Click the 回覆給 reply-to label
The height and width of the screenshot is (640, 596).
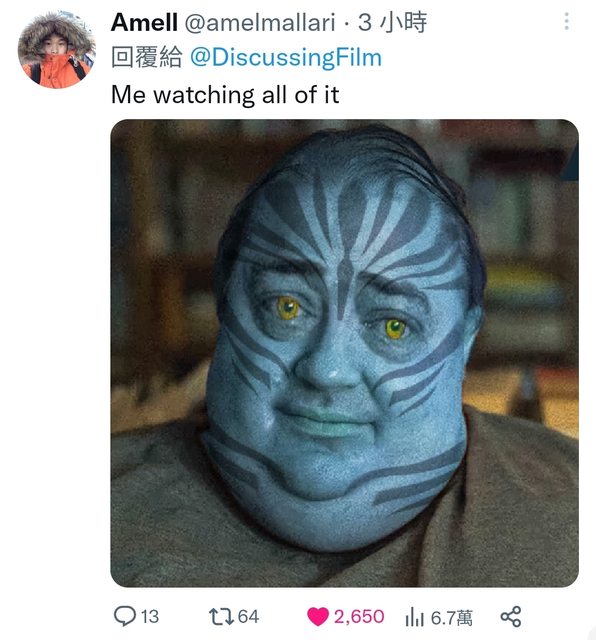pos(147,57)
